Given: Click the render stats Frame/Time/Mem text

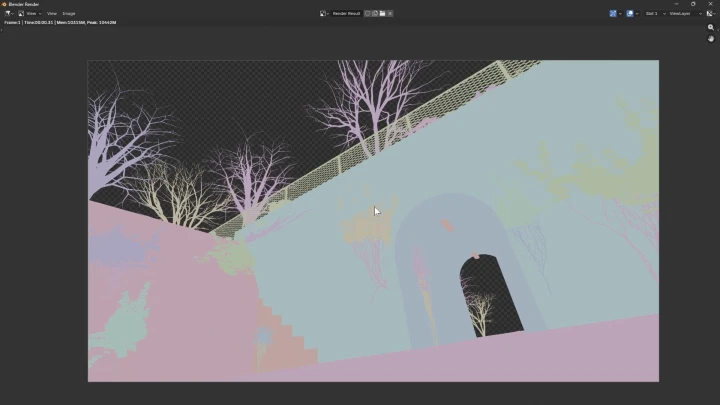Looking at the screenshot, I should 60,22.
